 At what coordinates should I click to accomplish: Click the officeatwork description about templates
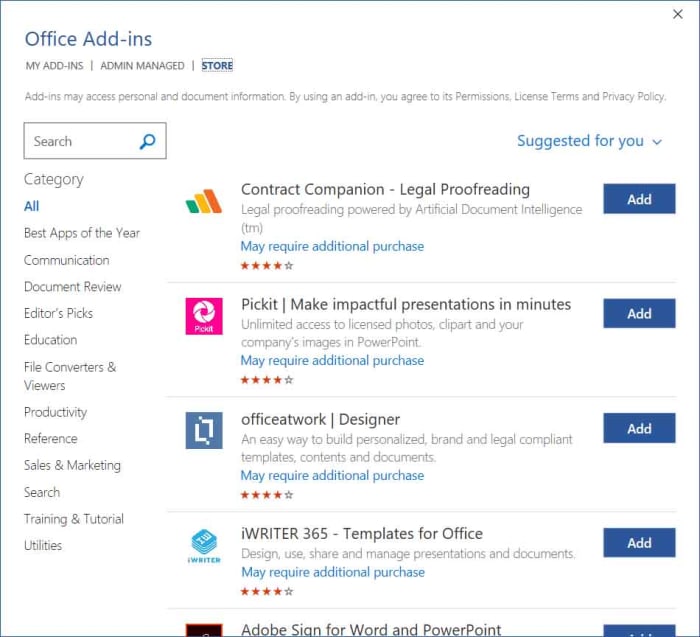(407, 448)
